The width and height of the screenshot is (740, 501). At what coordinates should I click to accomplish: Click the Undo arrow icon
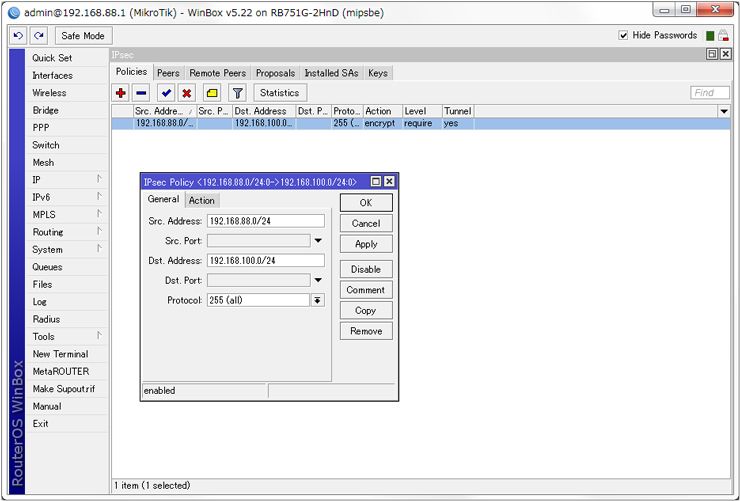pos(18,35)
